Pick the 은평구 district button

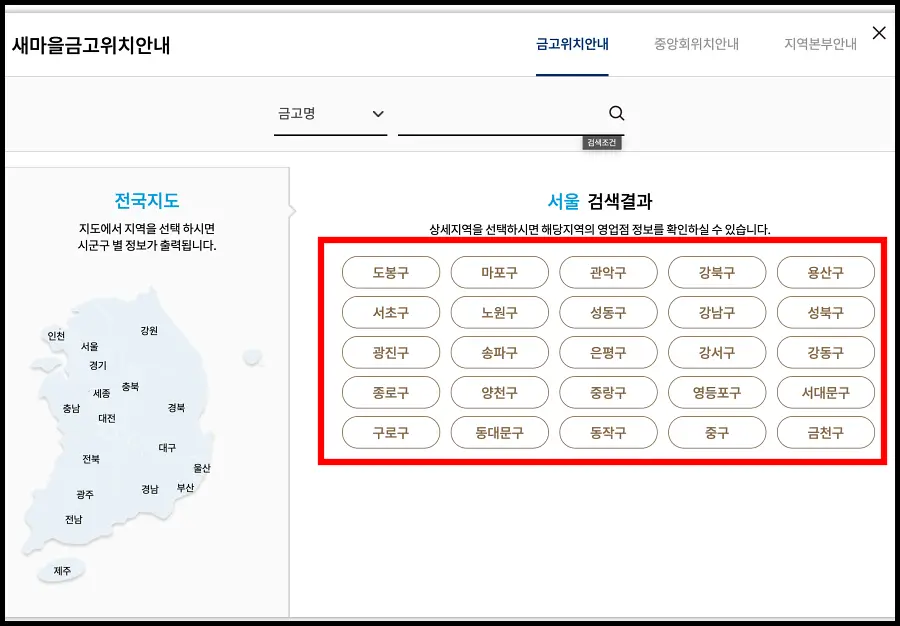608,352
